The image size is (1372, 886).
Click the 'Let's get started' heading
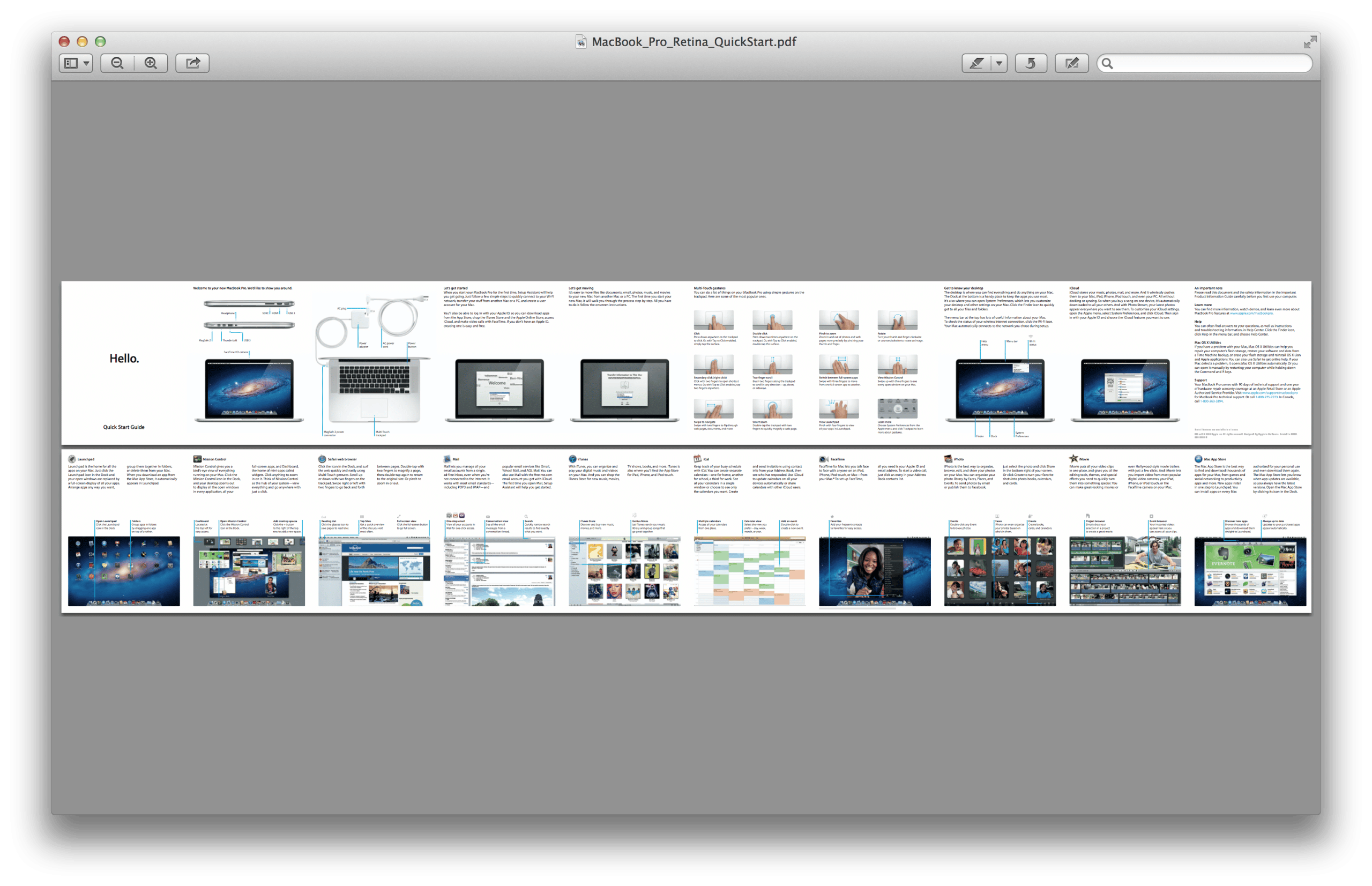point(456,288)
